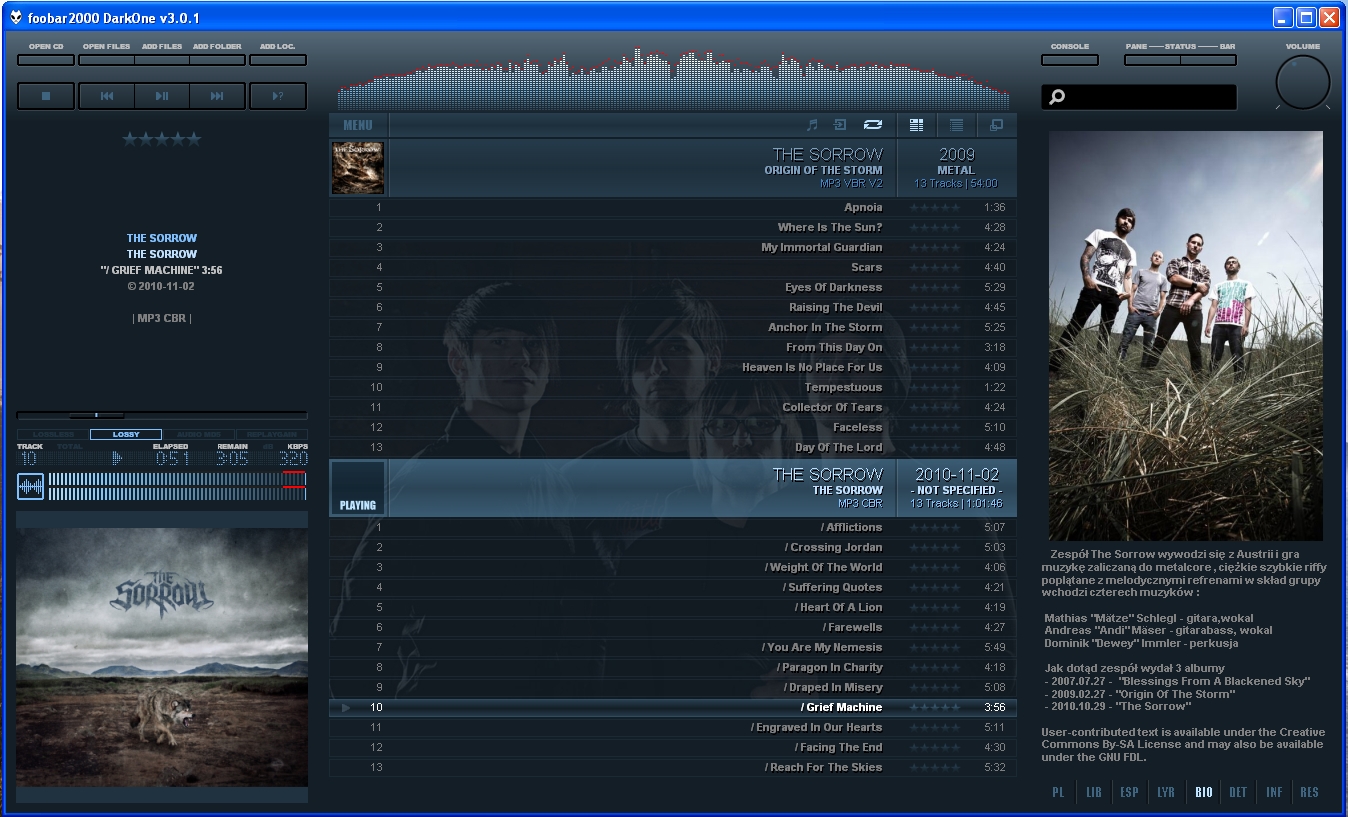Select track 'Where Is The Sun?'
1348x817 pixels.
click(x=673, y=227)
